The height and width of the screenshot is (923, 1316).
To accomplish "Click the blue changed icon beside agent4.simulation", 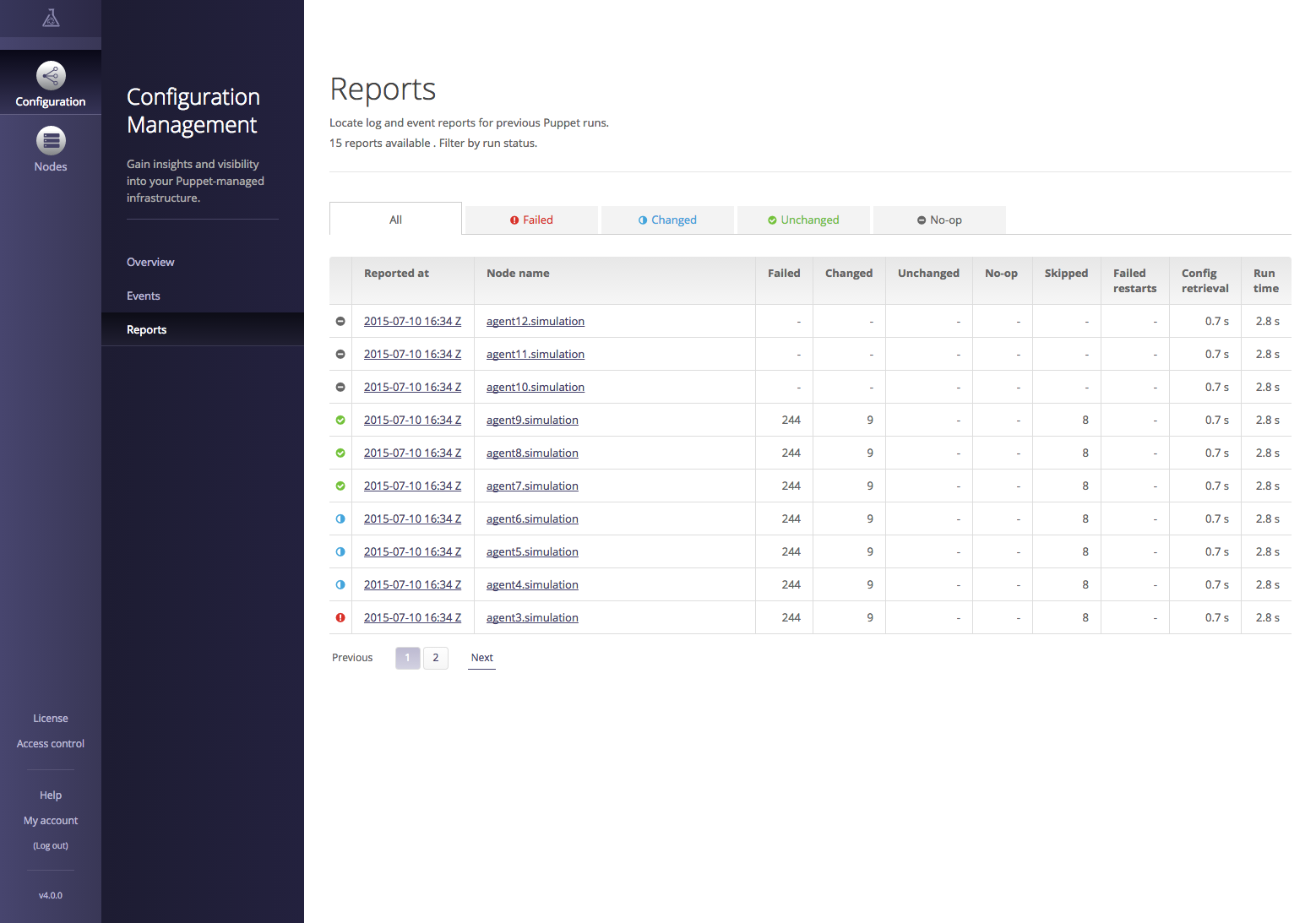I will click(x=340, y=584).
